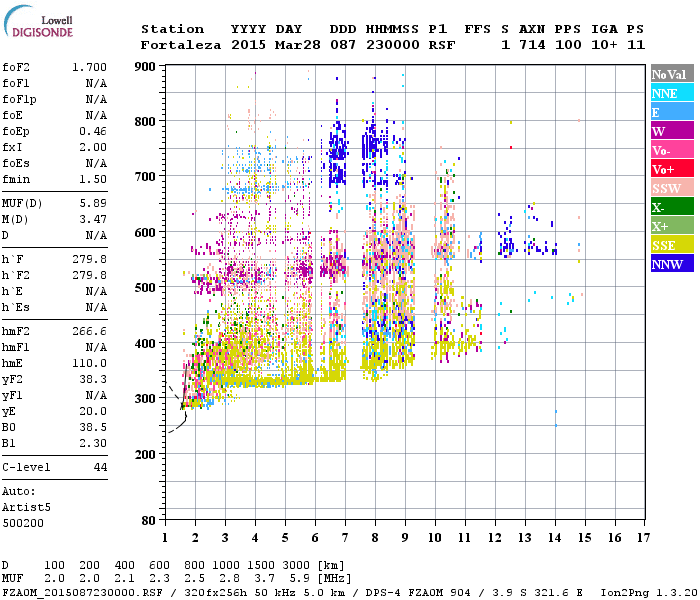Click the 12 MHz x-axis label
Screen dimensions: 700x600
(x=495, y=538)
